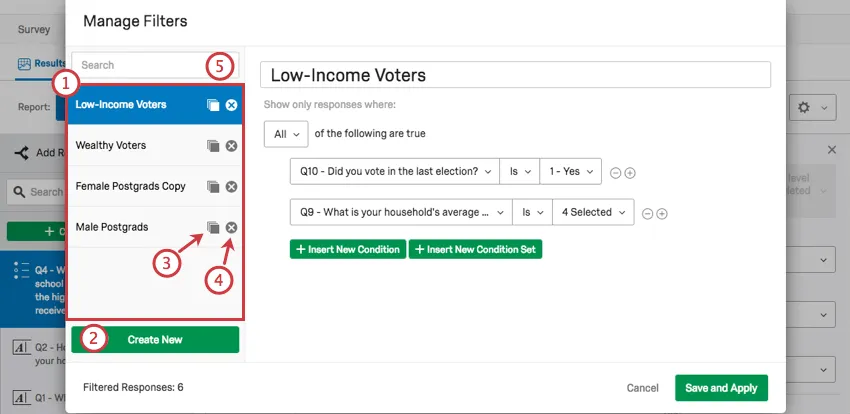Click the Create New button
The image size is (850, 414).
pyautogui.click(x=155, y=340)
